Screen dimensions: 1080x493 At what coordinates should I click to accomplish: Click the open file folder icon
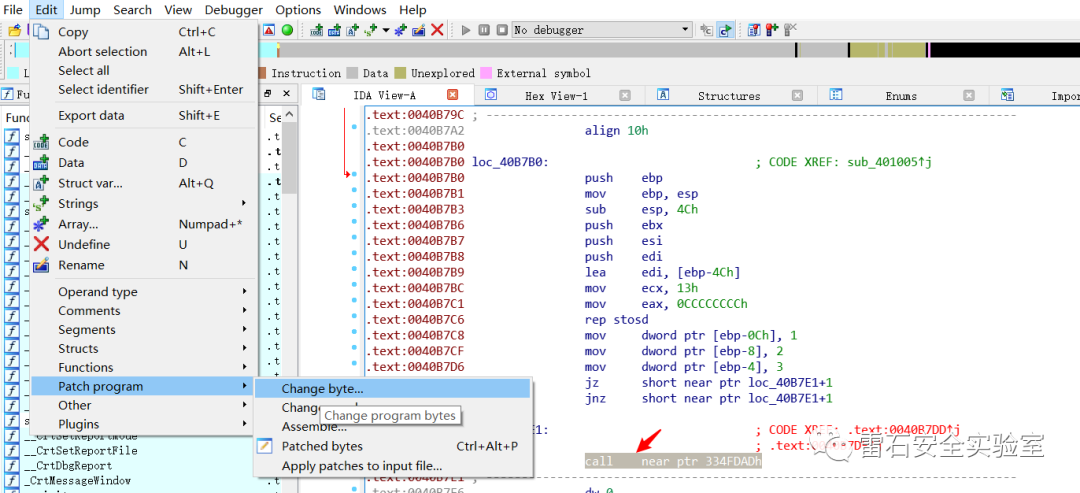[x=14, y=30]
